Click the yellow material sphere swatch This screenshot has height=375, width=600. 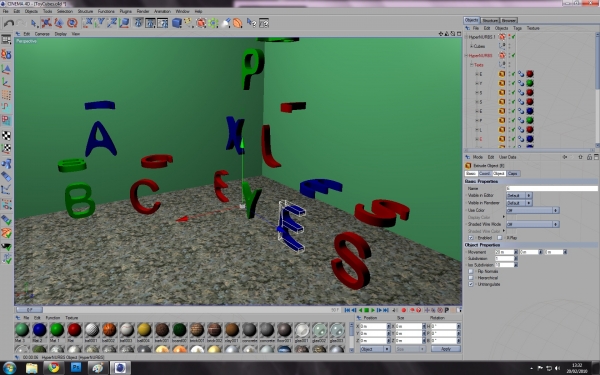(144, 329)
